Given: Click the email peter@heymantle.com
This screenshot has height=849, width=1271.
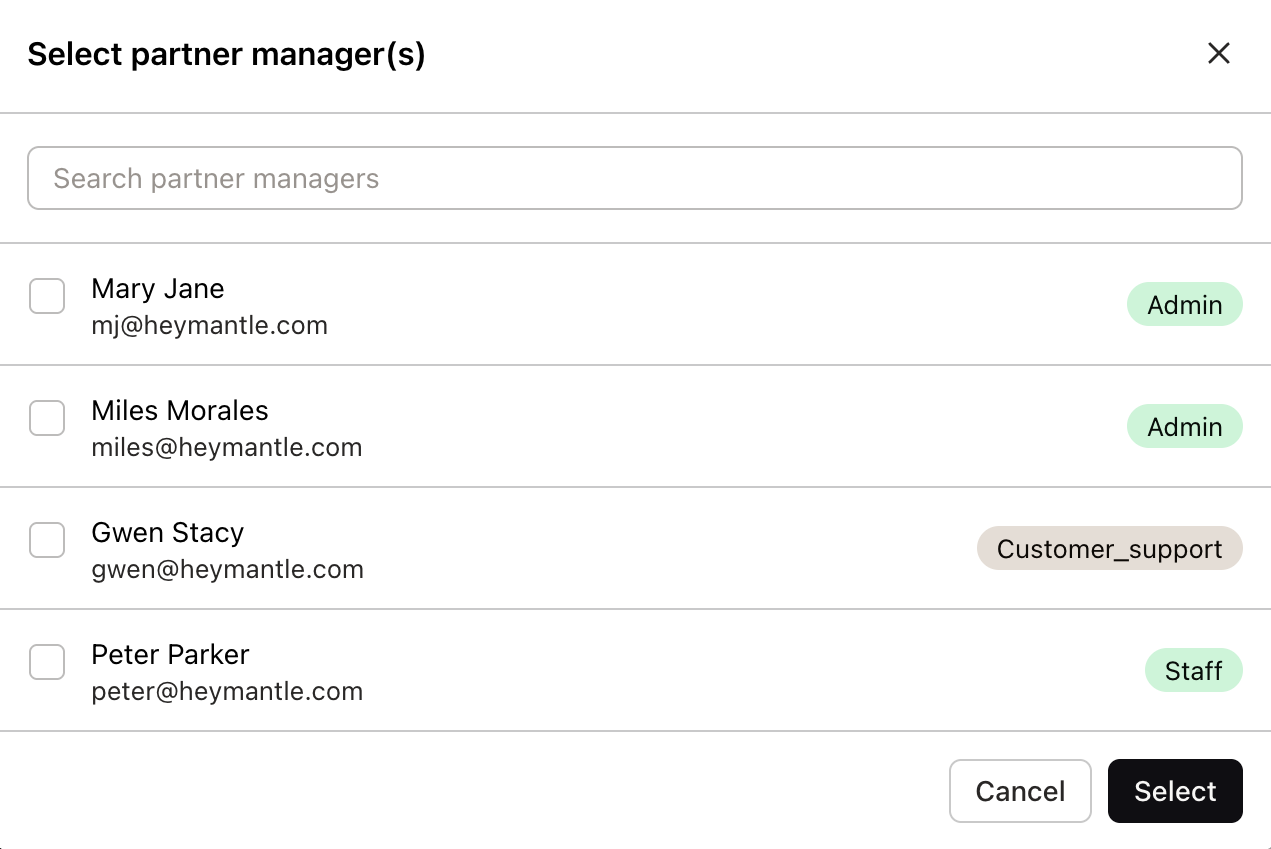Looking at the screenshot, I should coord(227,691).
